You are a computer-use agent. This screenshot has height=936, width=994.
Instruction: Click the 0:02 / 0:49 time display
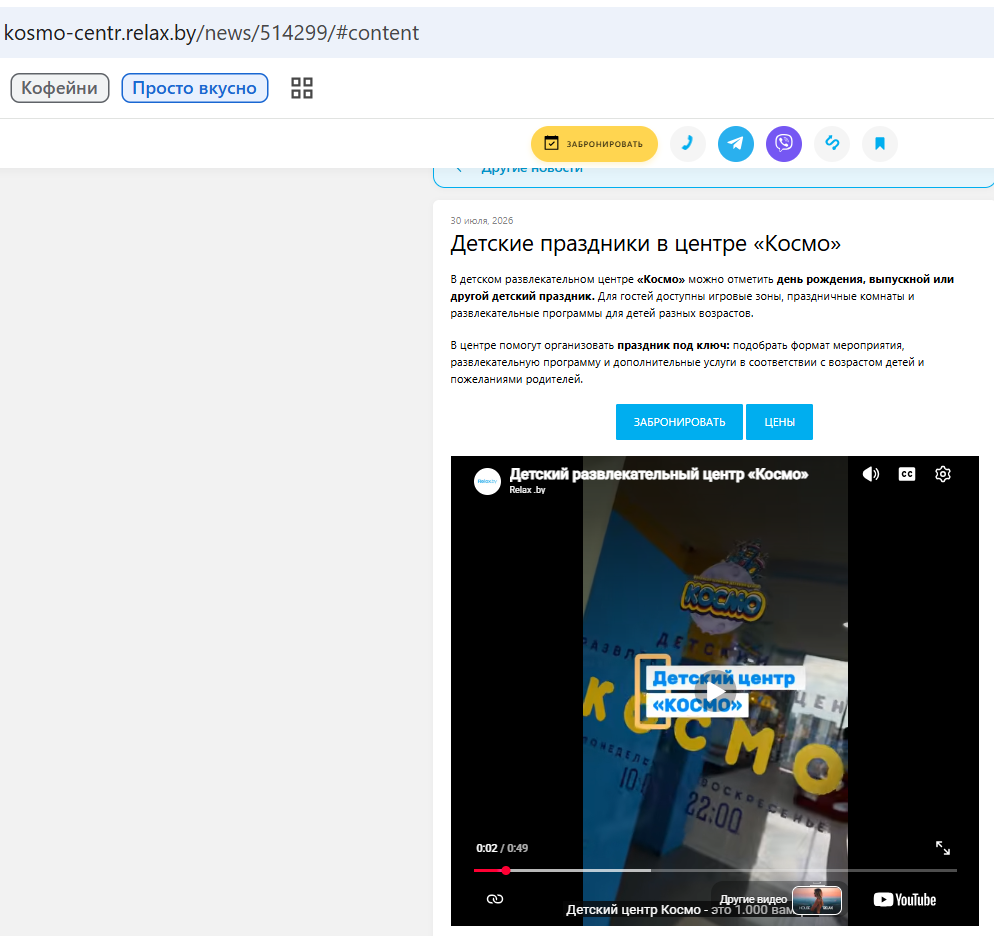click(502, 848)
